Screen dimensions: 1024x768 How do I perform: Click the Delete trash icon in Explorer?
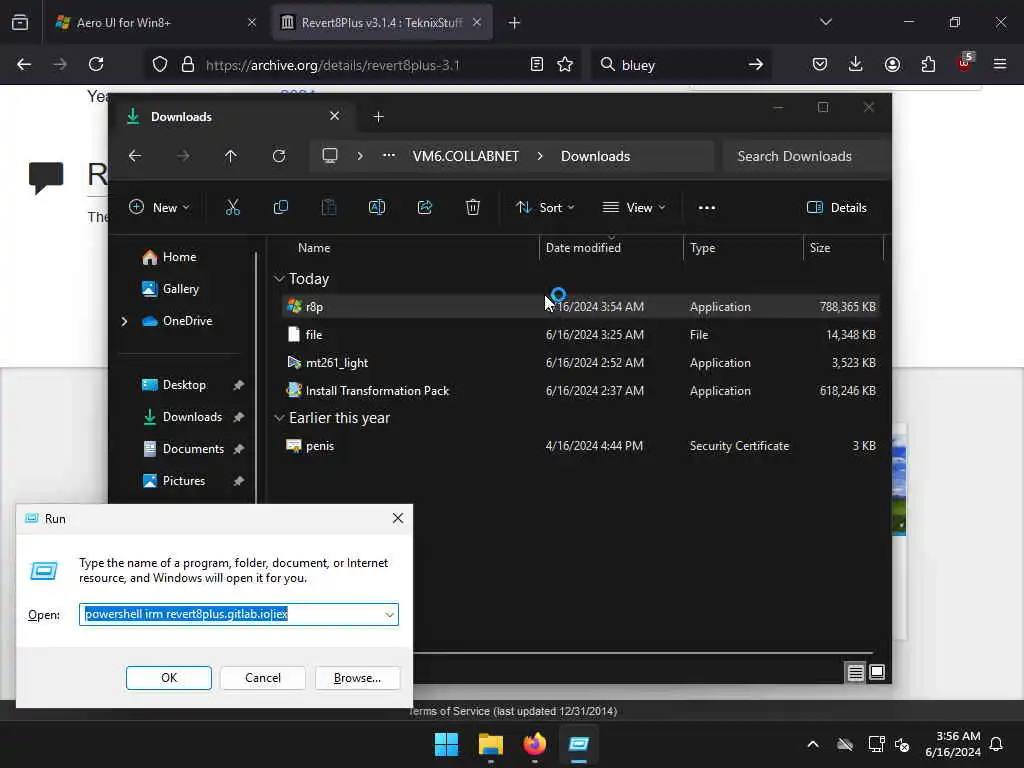coord(473,208)
